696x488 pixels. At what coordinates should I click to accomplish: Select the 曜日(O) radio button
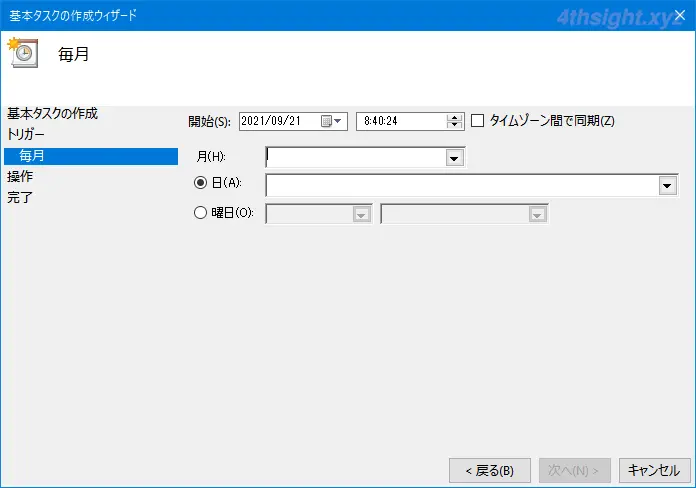201,213
